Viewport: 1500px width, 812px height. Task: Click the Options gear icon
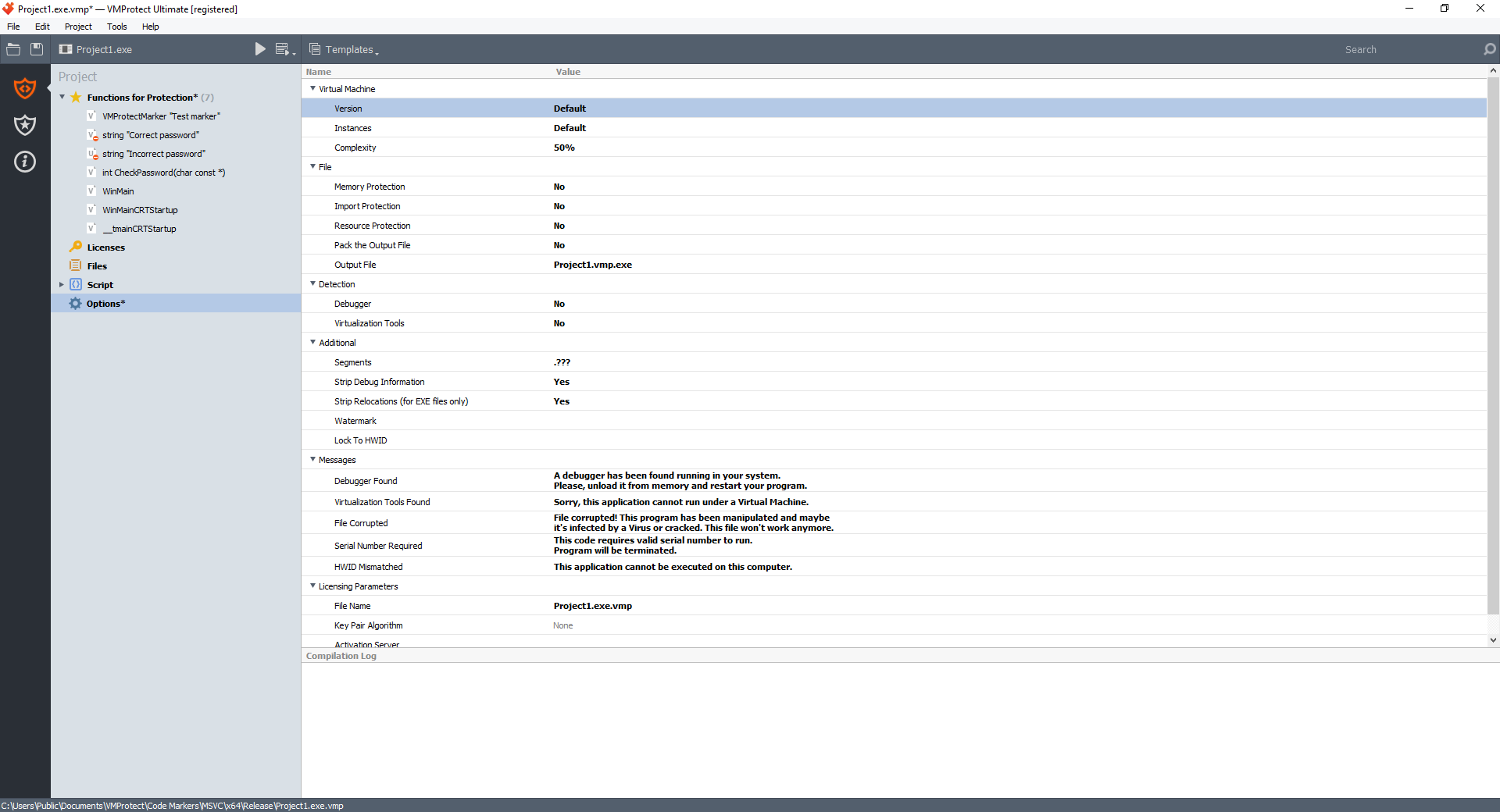pyautogui.click(x=75, y=303)
